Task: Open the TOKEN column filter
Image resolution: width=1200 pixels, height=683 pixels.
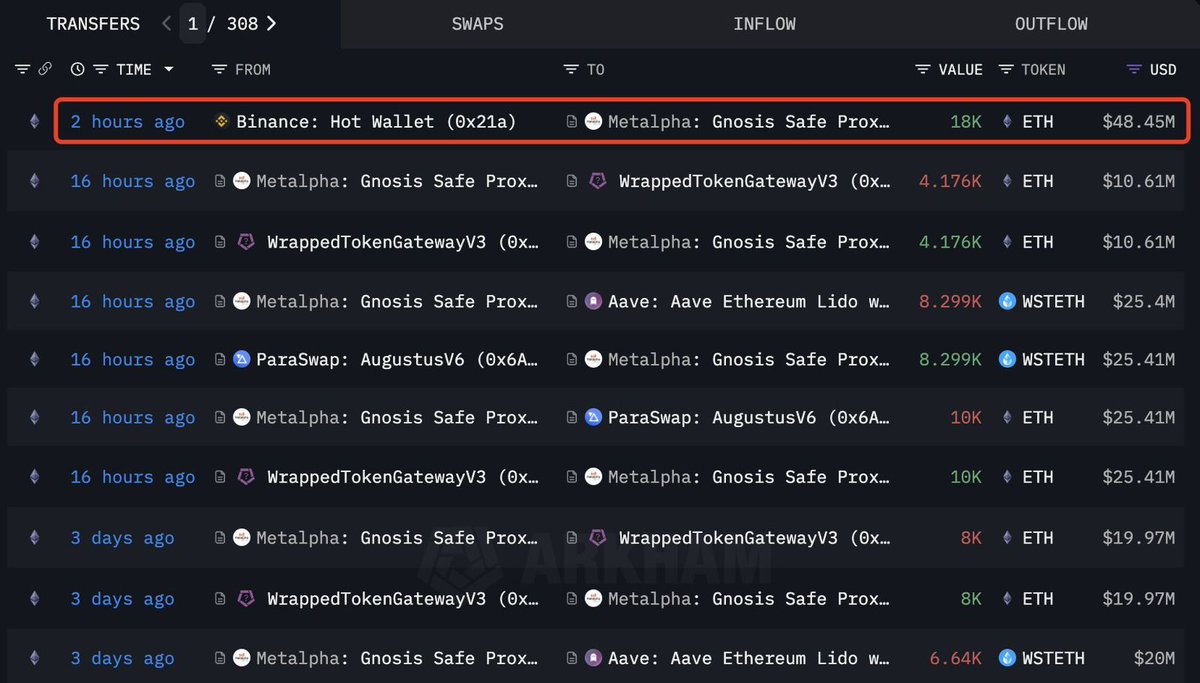Action: tap(1005, 69)
